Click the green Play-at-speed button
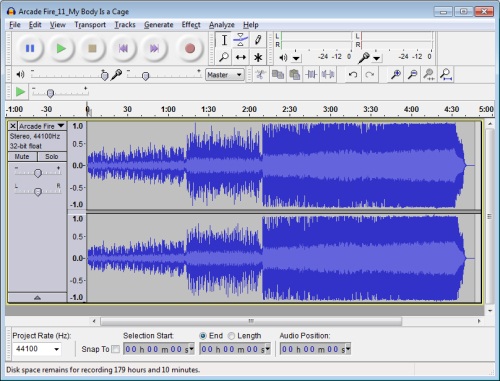500x381 pixels. point(20,92)
